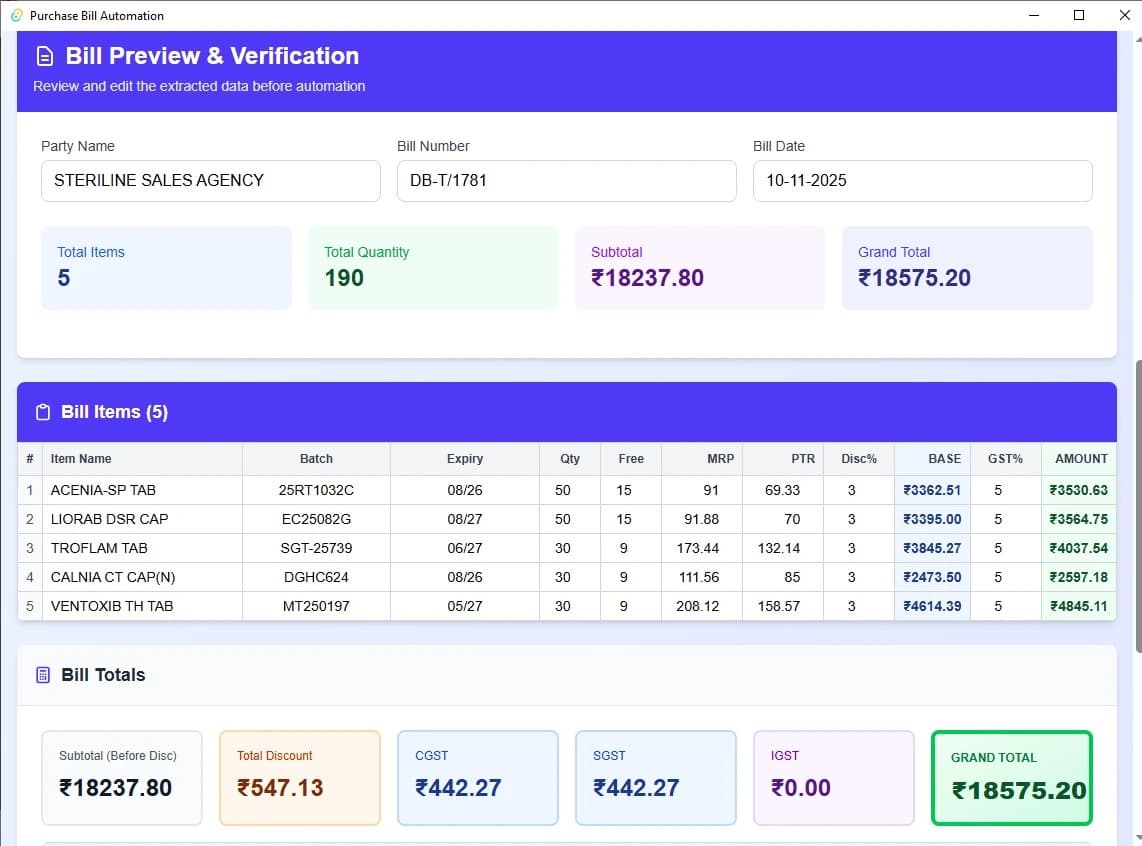
Task: Click the app logo in title bar
Action: click(16, 15)
